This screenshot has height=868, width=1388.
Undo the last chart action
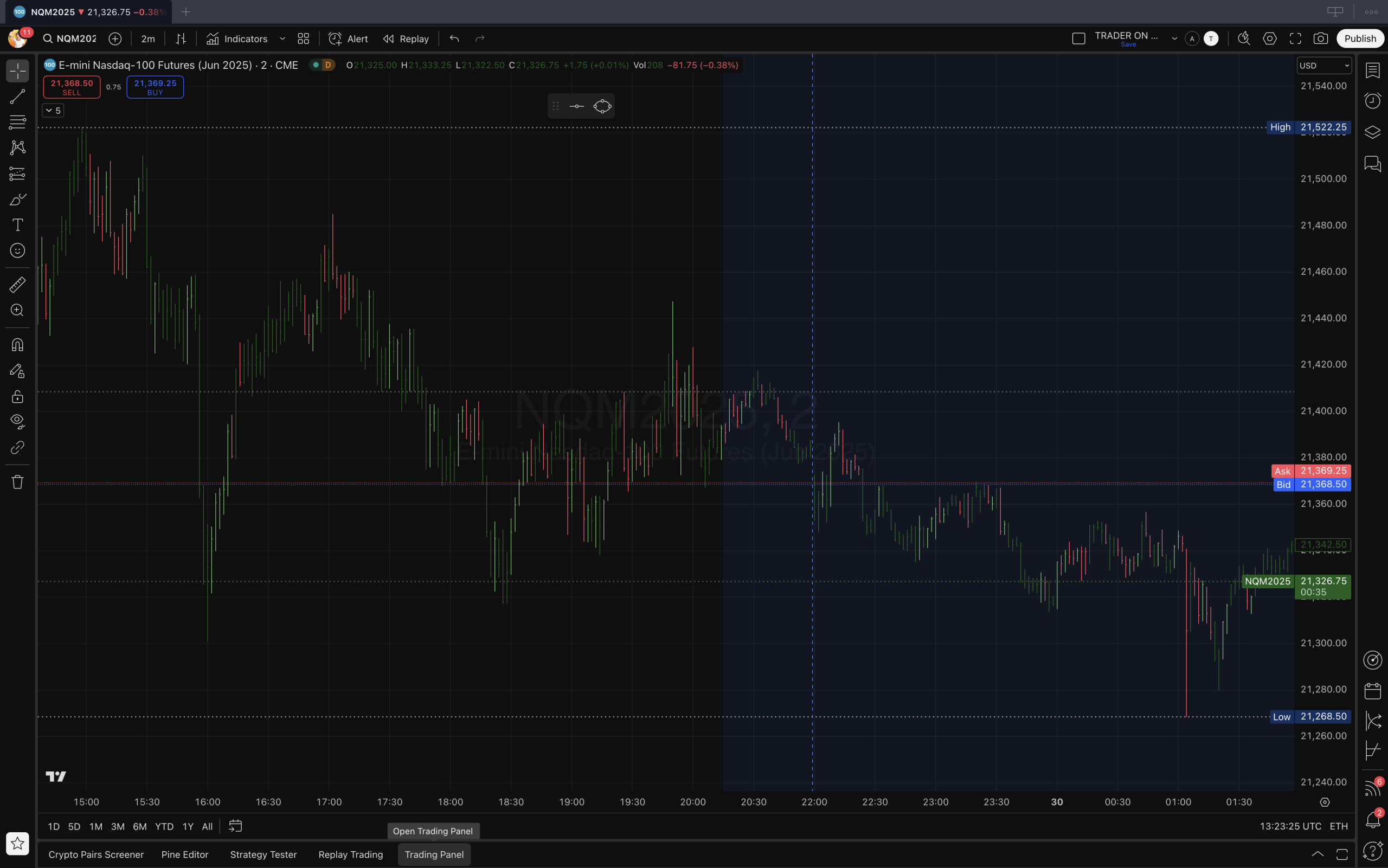coord(454,38)
